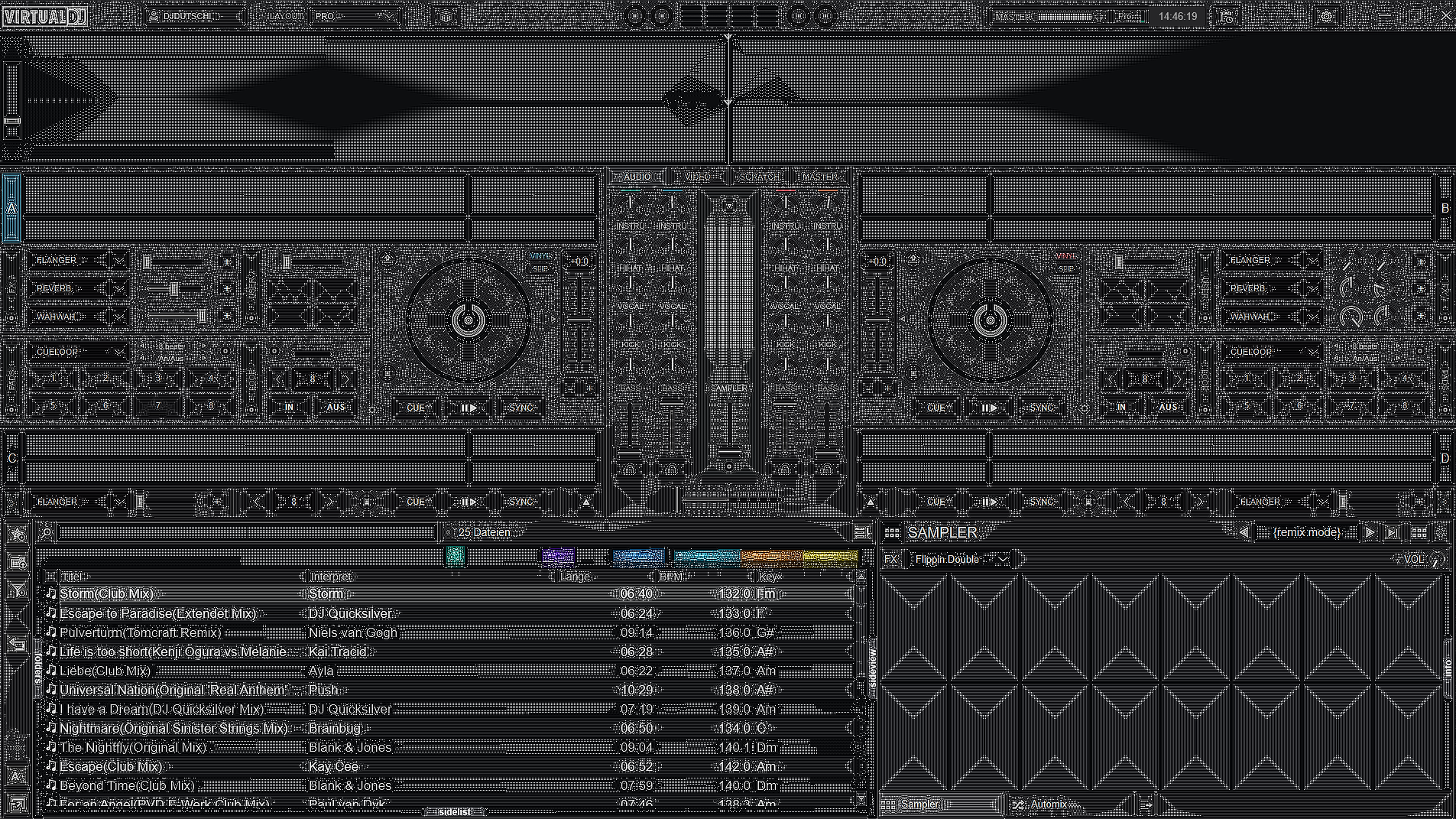Click sampler previous-bank arrow before remix mode
This screenshot has height=819, width=1456.
[1244, 532]
